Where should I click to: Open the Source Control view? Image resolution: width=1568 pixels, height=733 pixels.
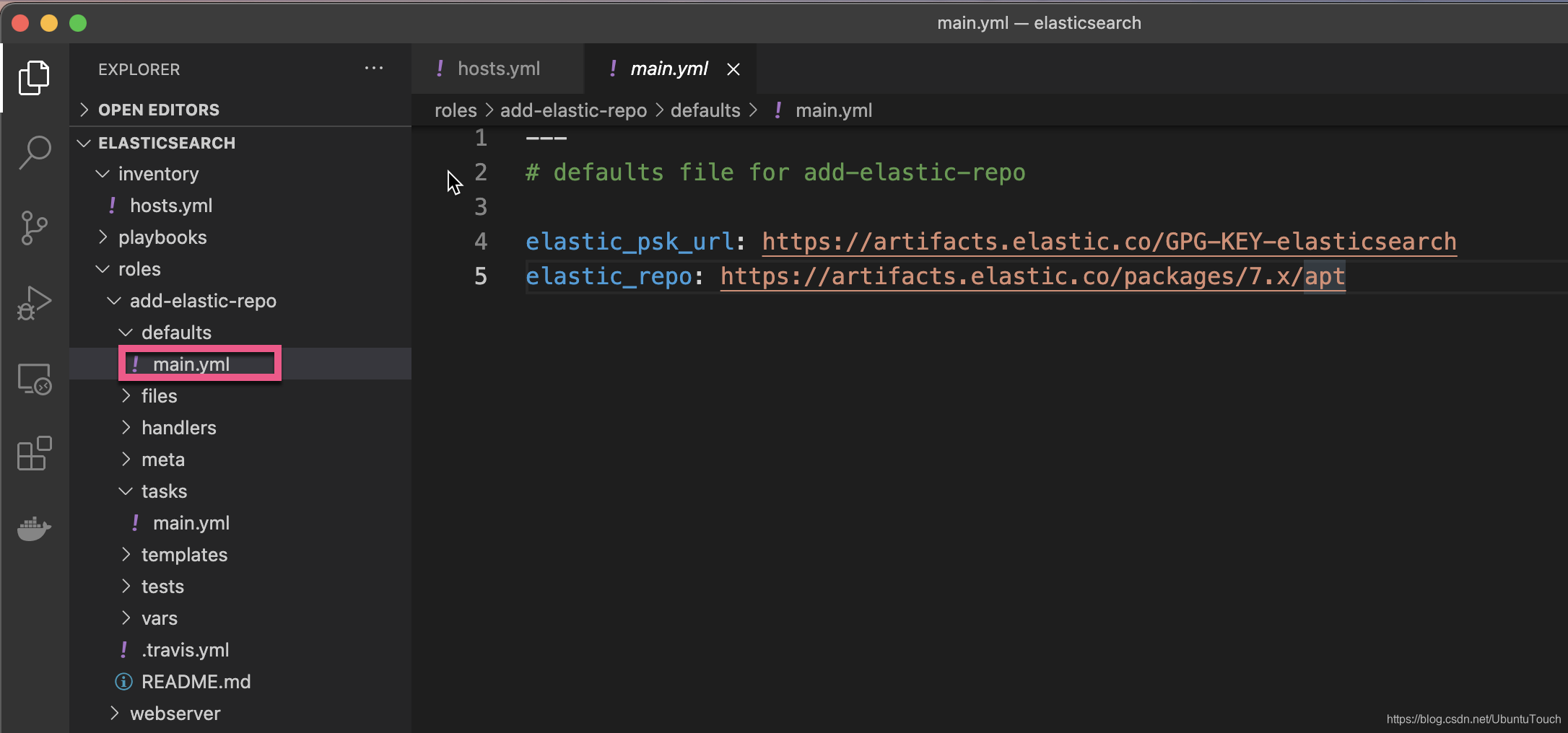[x=34, y=228]
